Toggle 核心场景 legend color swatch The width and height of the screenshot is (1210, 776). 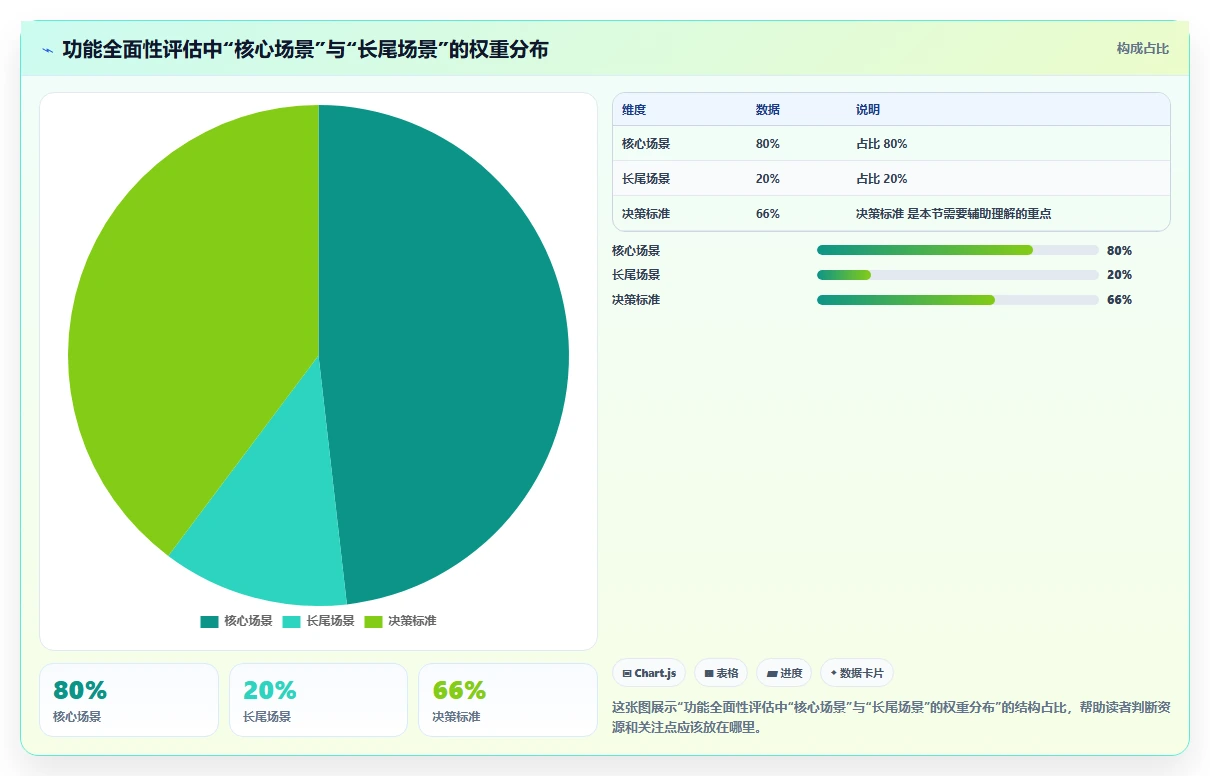coord(209,621)
